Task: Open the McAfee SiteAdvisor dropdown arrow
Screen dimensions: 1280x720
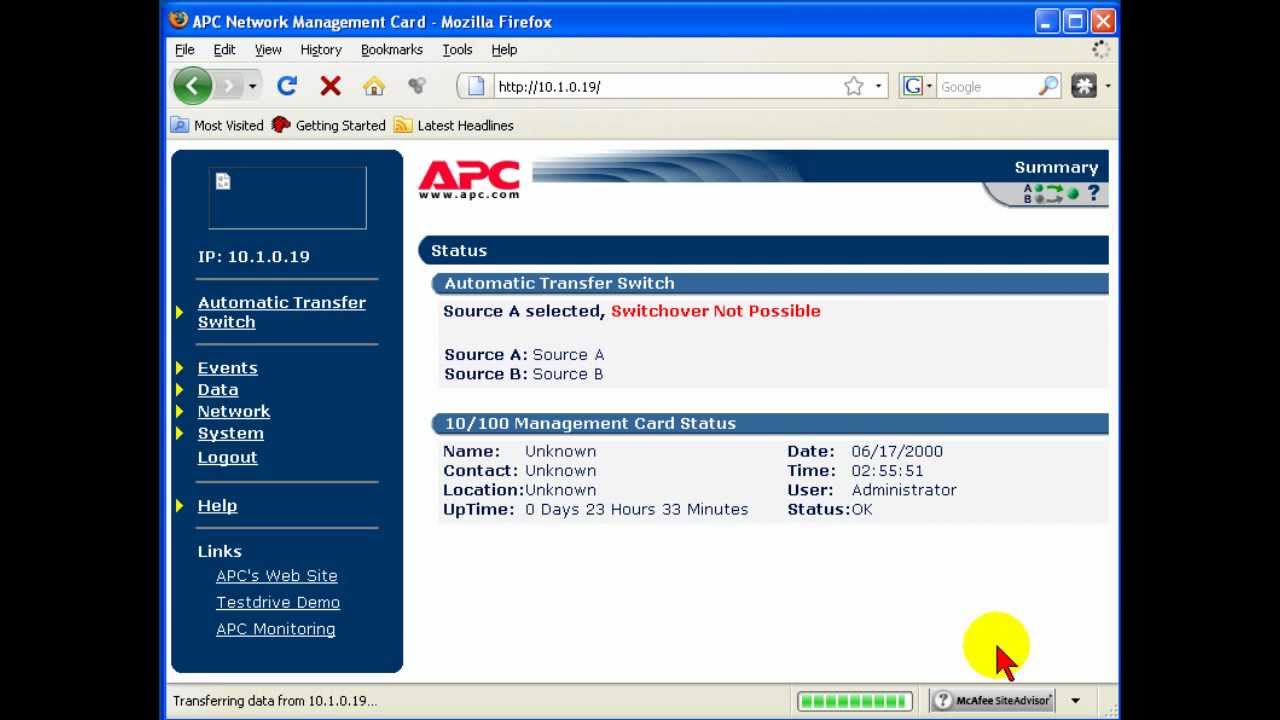Action: click(x=1075, y=700)
